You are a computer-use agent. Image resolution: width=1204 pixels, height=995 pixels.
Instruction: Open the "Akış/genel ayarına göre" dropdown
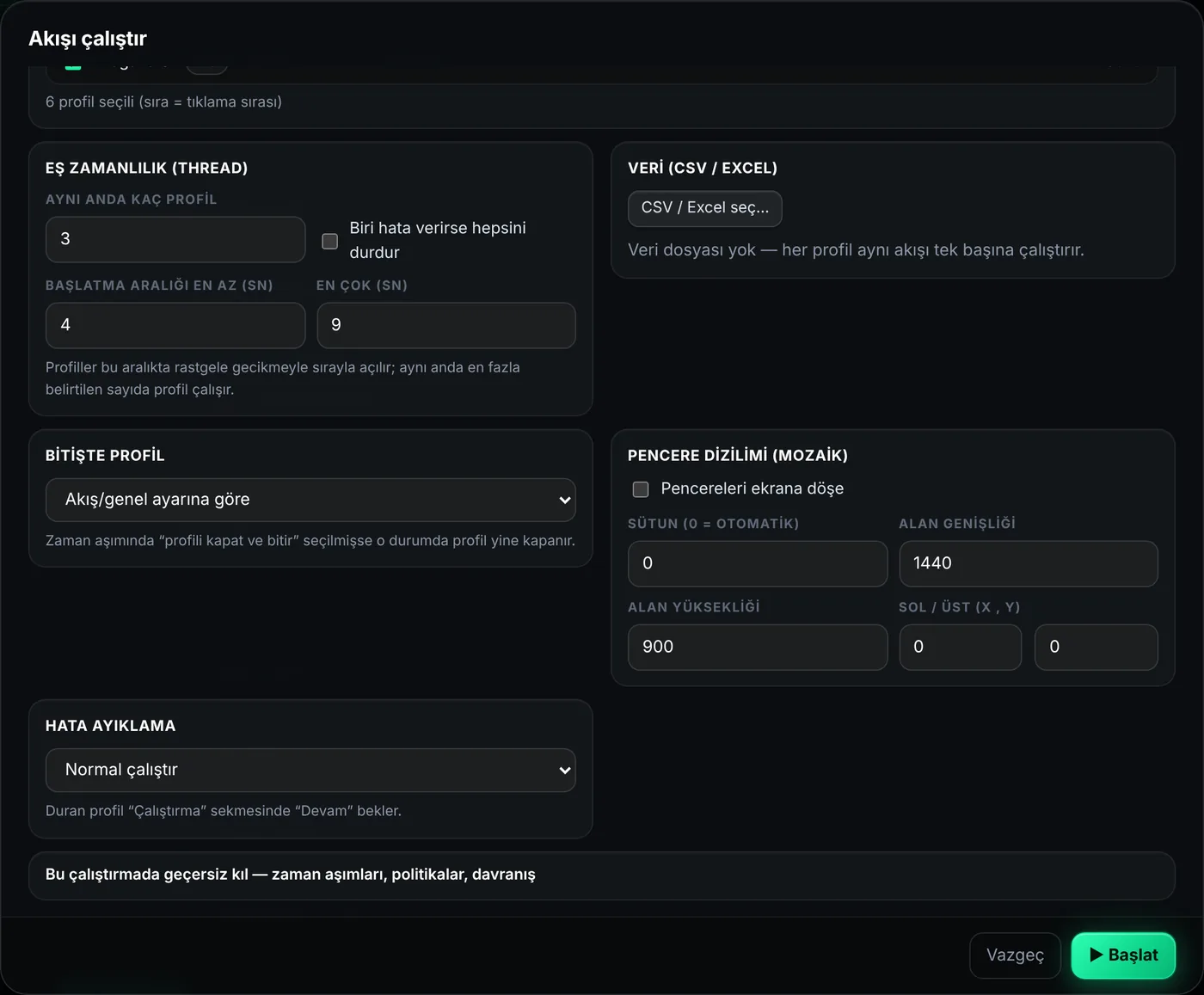tap(310, 500)
